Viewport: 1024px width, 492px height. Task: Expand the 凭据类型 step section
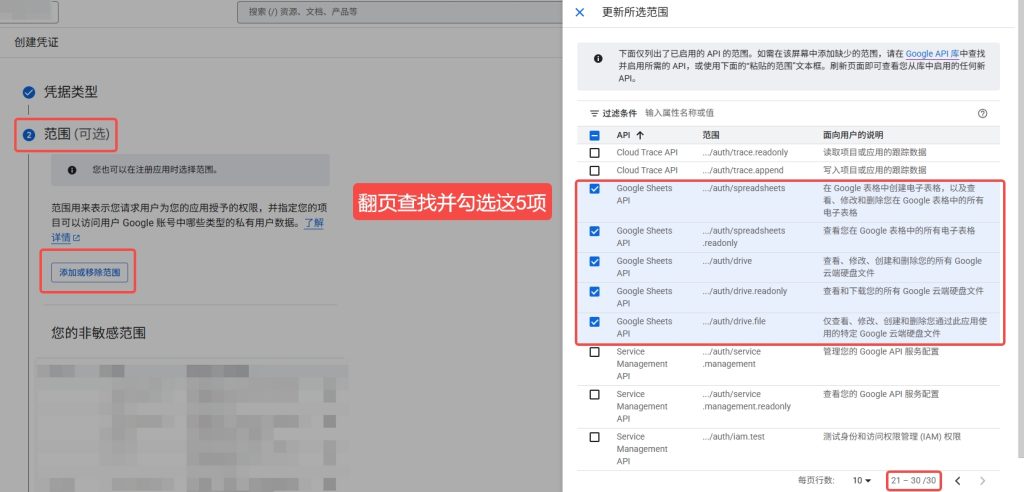(70, 92)
